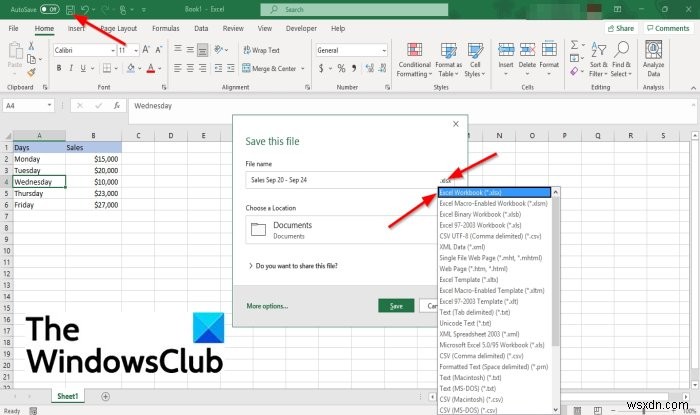
Task: Close the Save this file dialog
Action: 456,124
